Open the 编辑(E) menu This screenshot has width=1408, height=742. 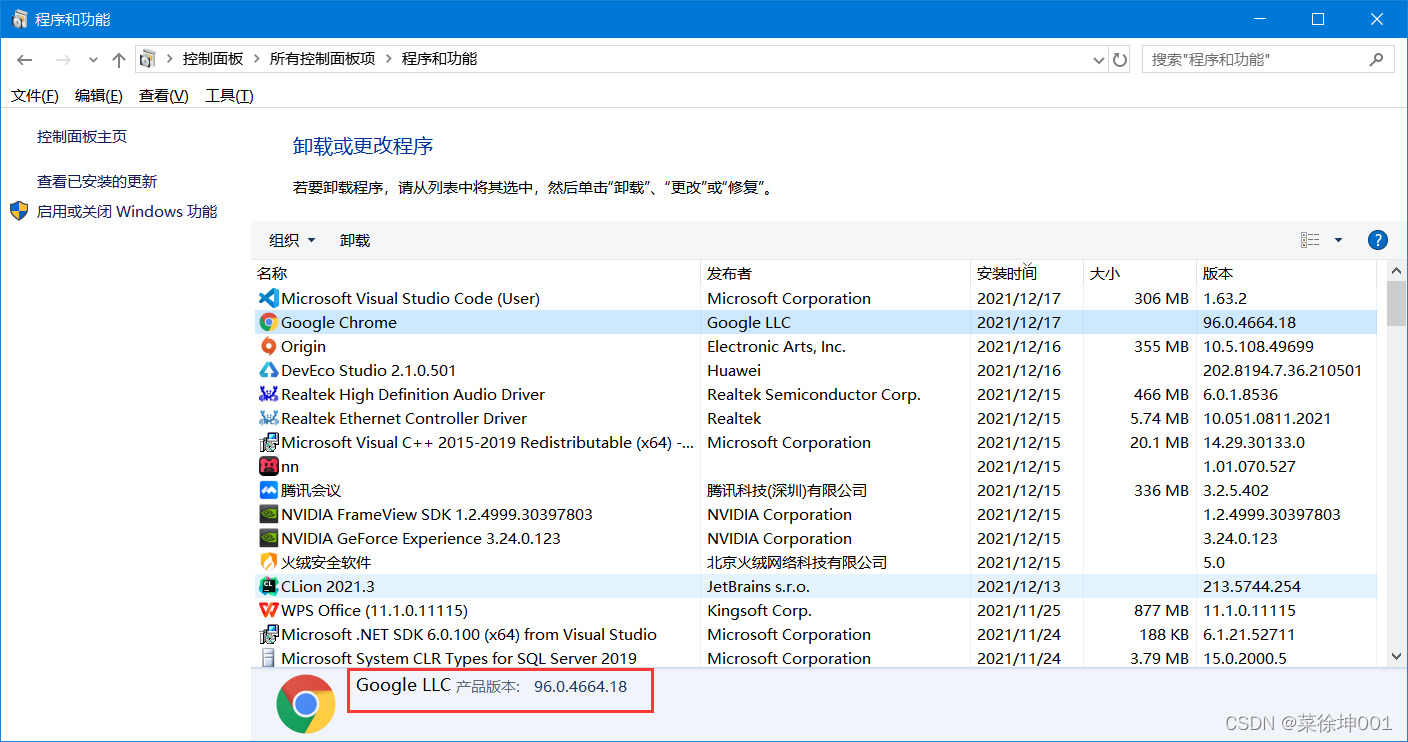99,96
